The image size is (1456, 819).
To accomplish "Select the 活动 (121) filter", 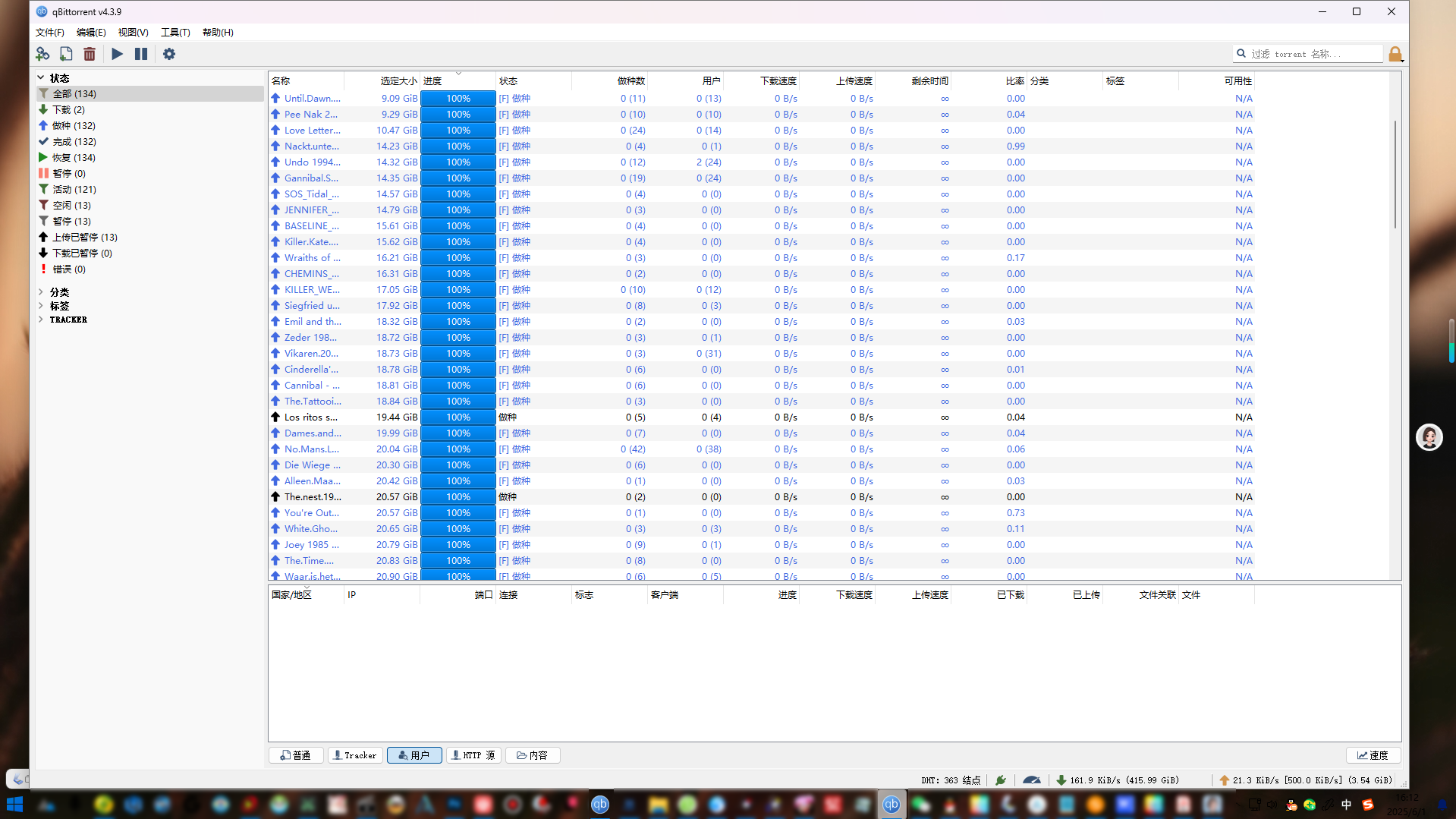I will (x=150, y=189).
